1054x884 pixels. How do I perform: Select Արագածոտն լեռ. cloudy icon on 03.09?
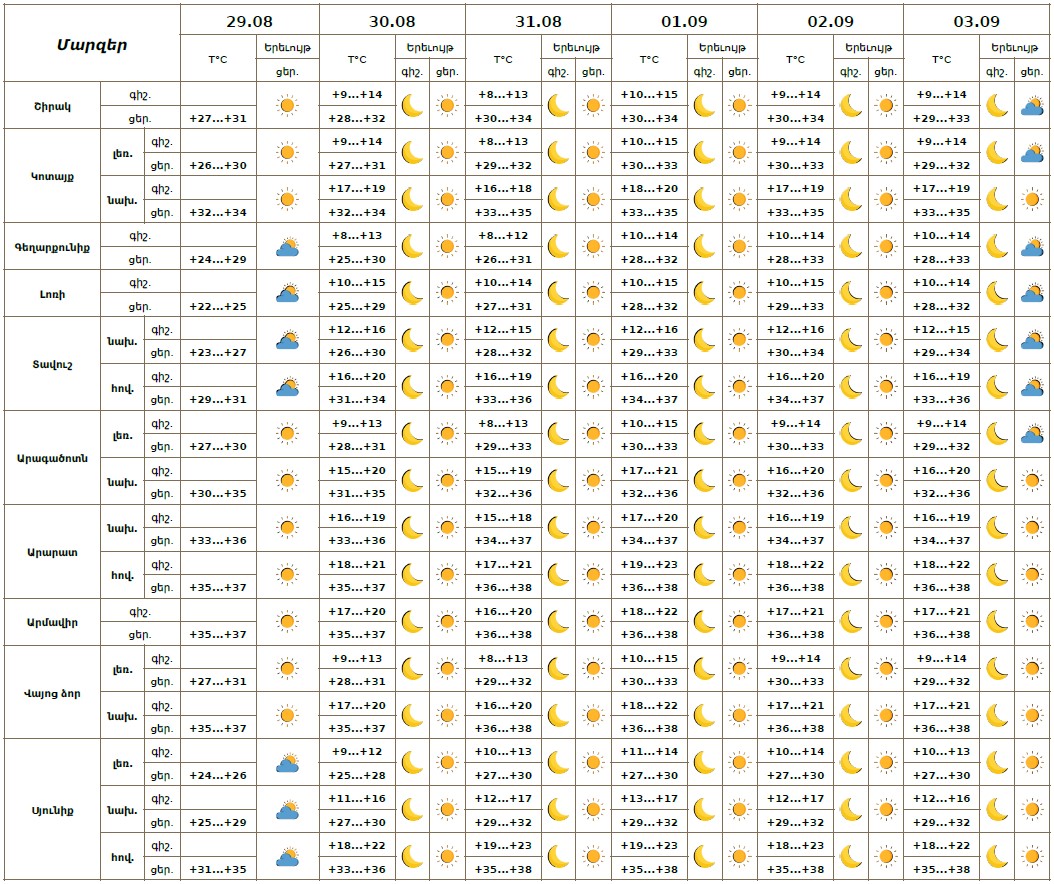1032,434
